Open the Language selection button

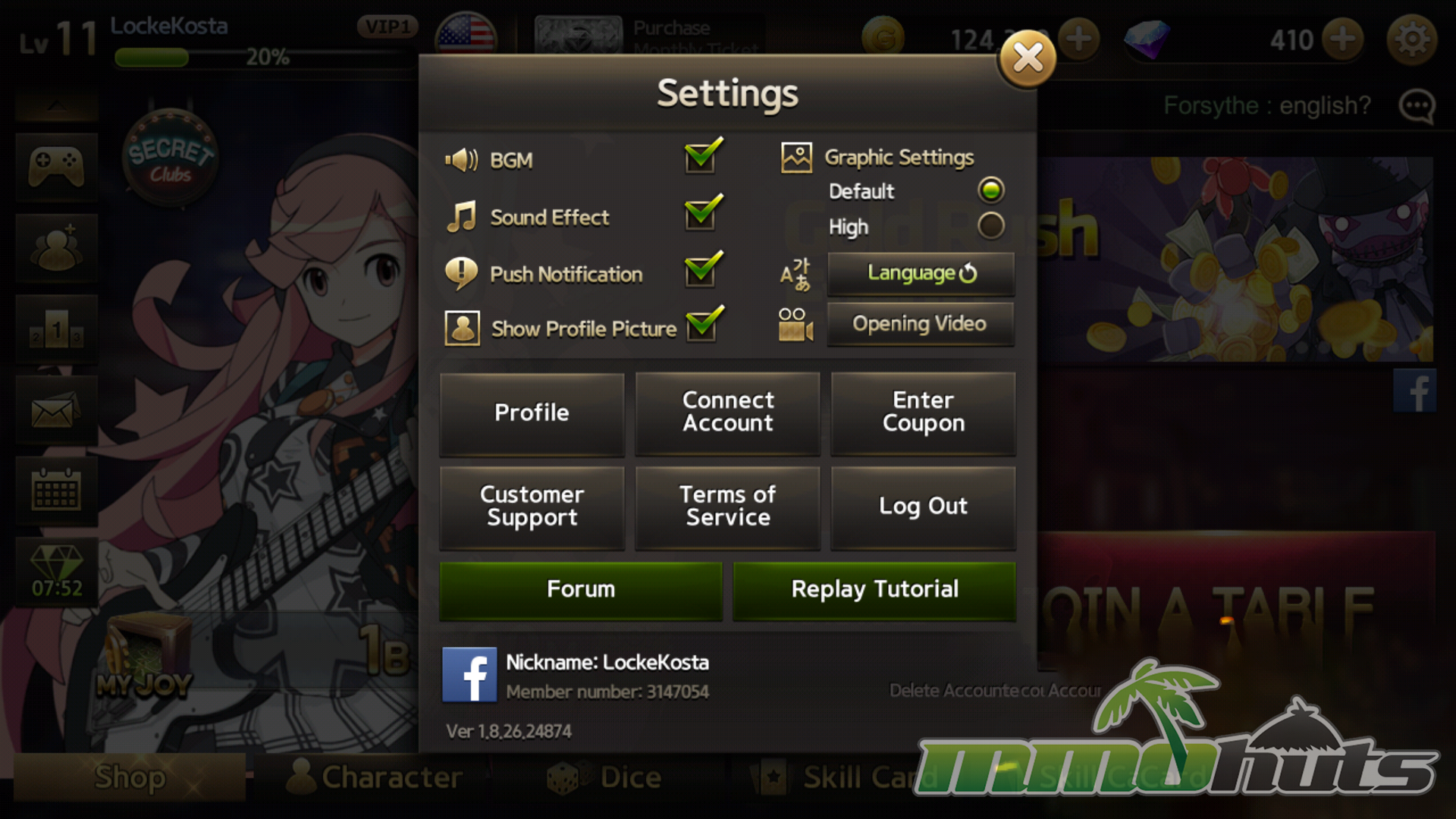point(921,274)
